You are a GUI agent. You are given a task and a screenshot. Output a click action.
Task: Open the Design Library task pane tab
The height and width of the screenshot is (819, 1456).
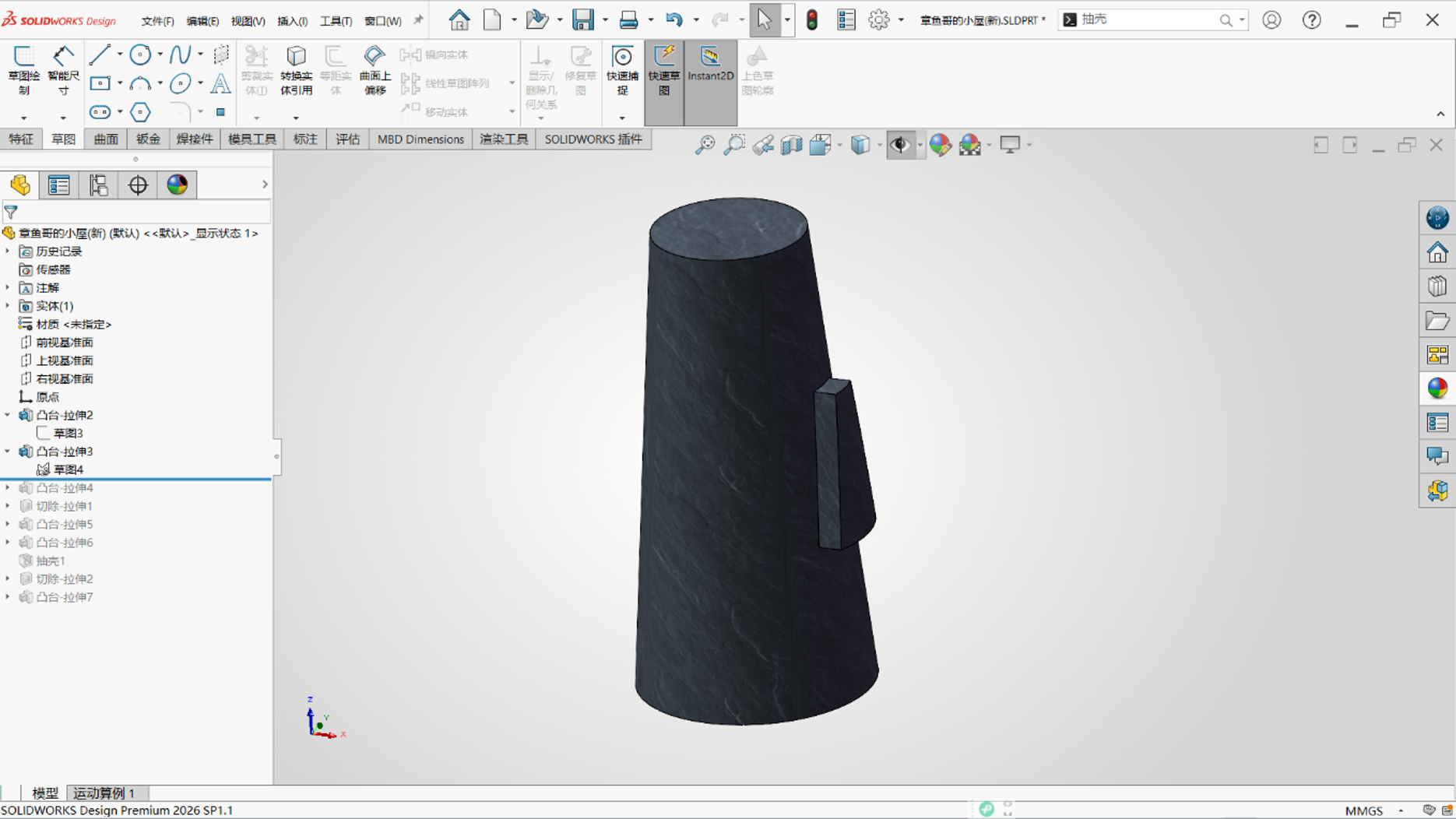pos(1437,286)
